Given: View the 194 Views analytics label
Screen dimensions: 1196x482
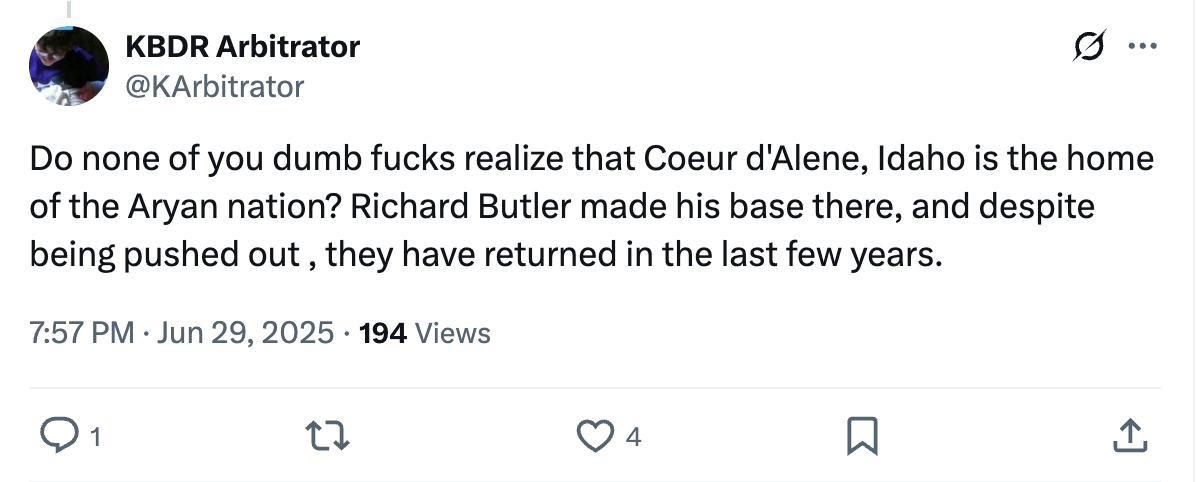Looking at the screenshot, I should click(x=424, y=332).
